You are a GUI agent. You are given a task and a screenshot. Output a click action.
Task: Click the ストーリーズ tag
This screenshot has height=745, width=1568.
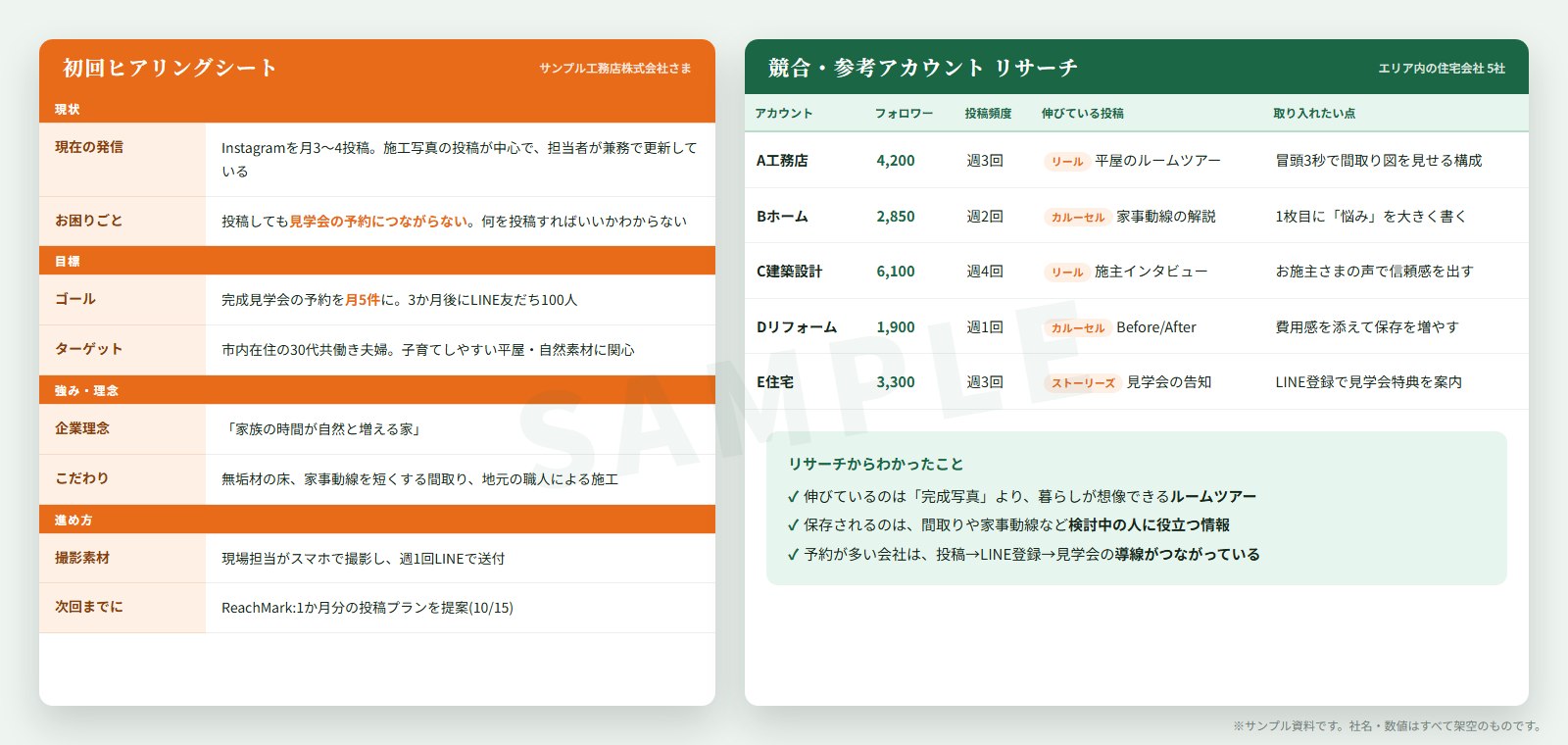1083,383
